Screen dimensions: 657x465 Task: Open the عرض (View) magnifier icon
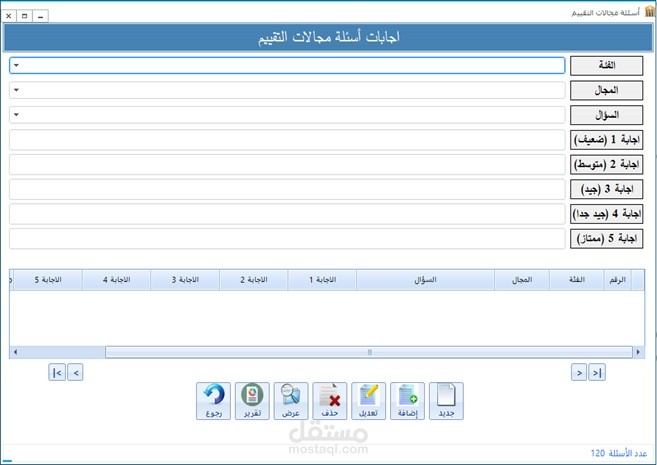(x=291, y=401)
